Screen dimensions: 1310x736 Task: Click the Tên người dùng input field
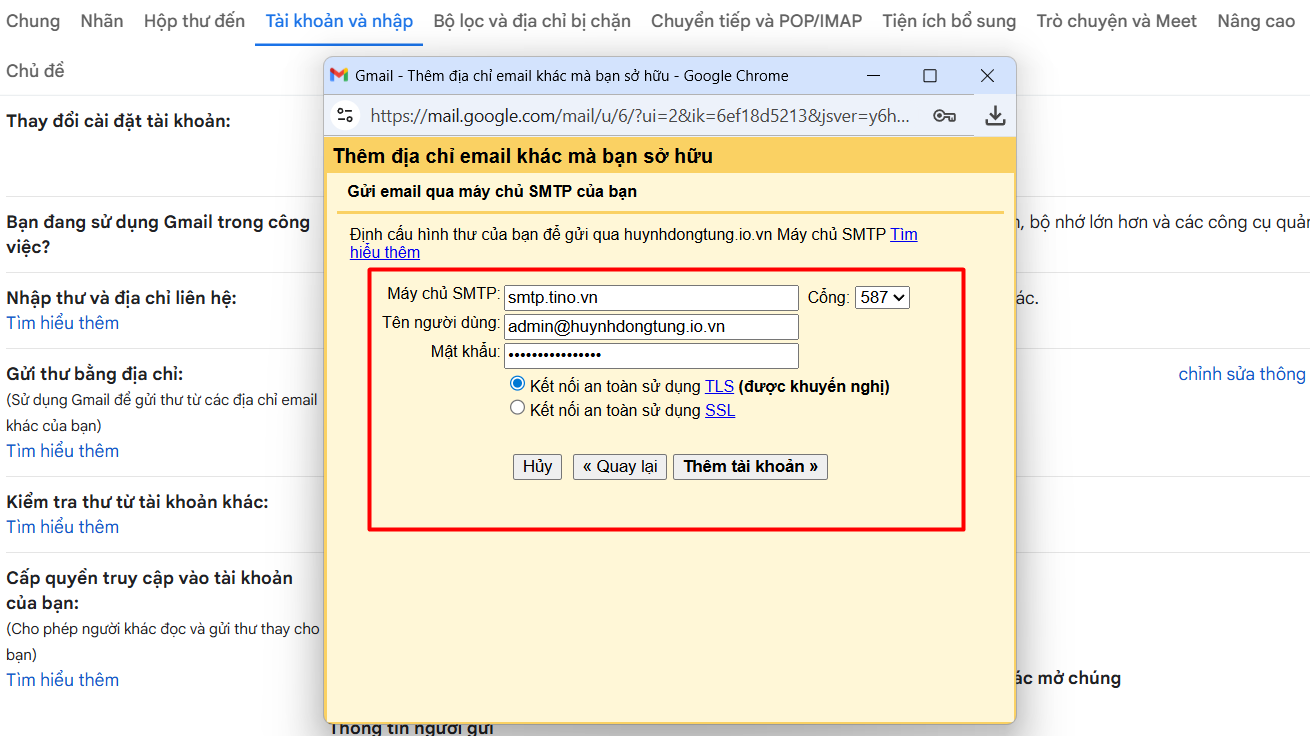(x=651, y=327)
